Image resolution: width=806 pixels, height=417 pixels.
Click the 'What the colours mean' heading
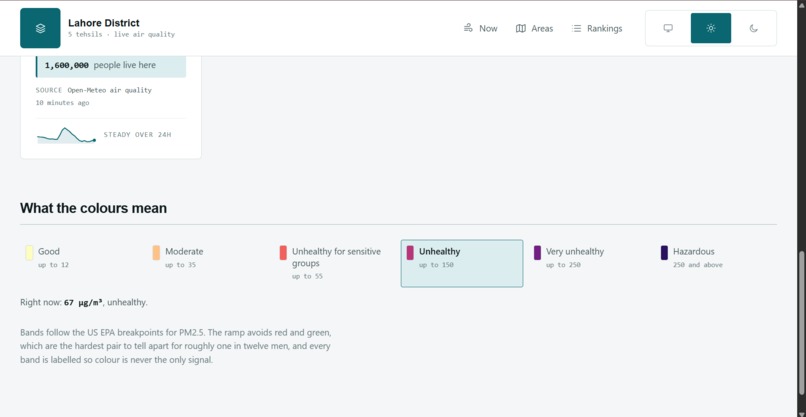94,208
